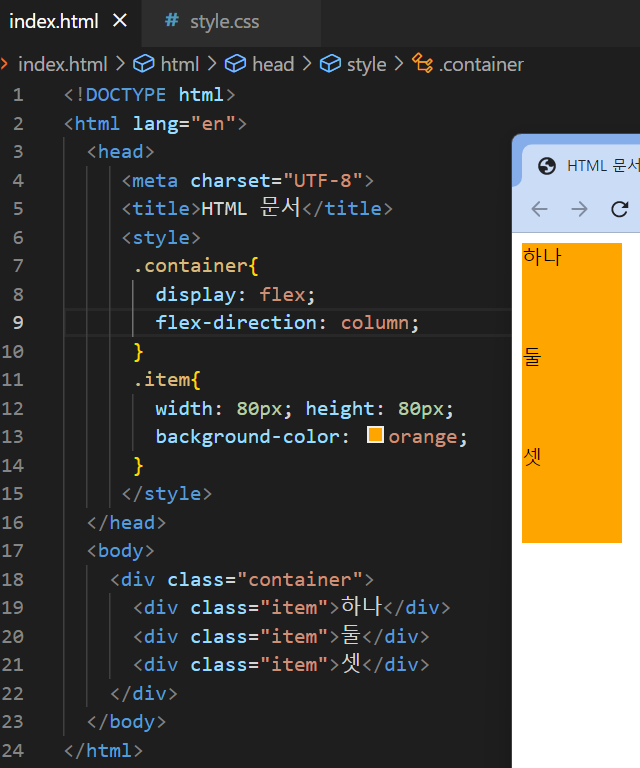Open the orange color picker swatch
This screenshot has width=640, height=768.
pyautogui.click(x=375, y=434)
